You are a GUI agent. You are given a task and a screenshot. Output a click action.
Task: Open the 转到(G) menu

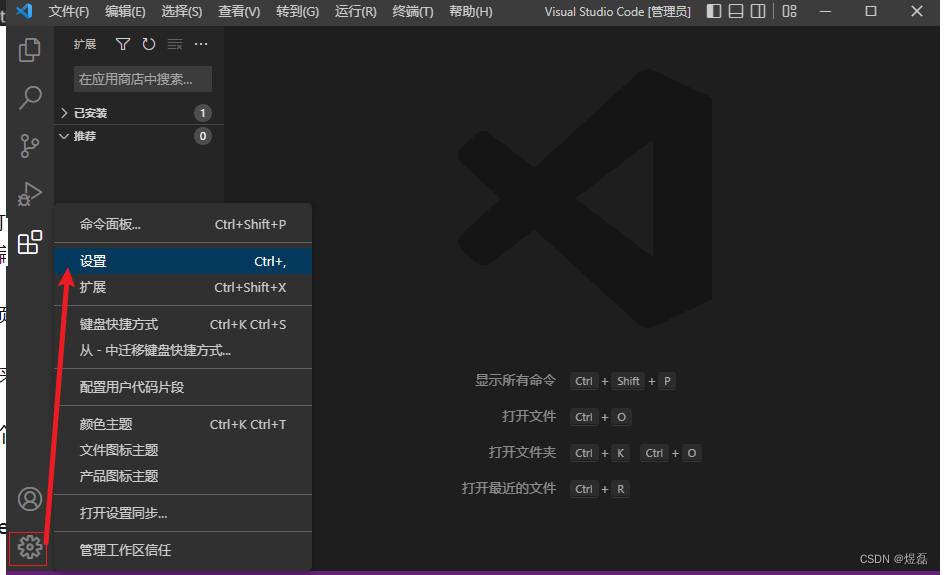pyautogui.click(x=297, y=11)
